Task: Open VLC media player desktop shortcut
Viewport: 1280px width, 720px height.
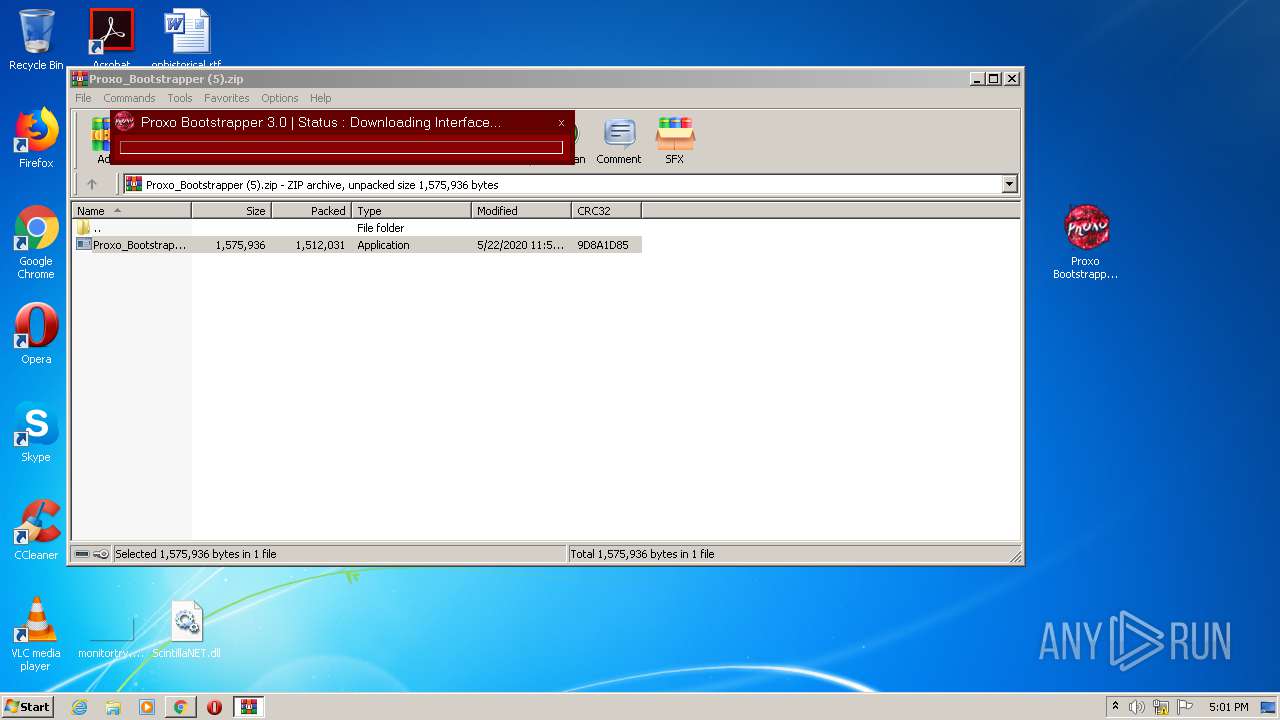Action: pyautogui.click(x=36, y=634)
